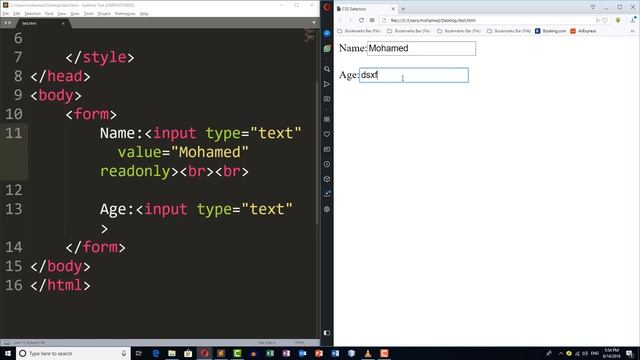Open the Tab Size selector in status bar

coord(267,343)
